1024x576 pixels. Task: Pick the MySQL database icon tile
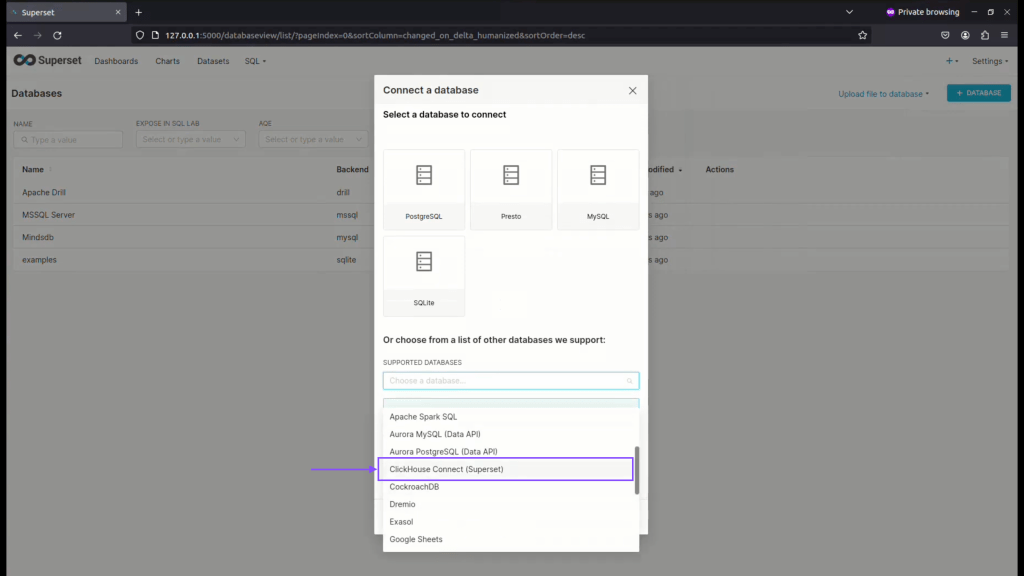(x=598, y=189)
